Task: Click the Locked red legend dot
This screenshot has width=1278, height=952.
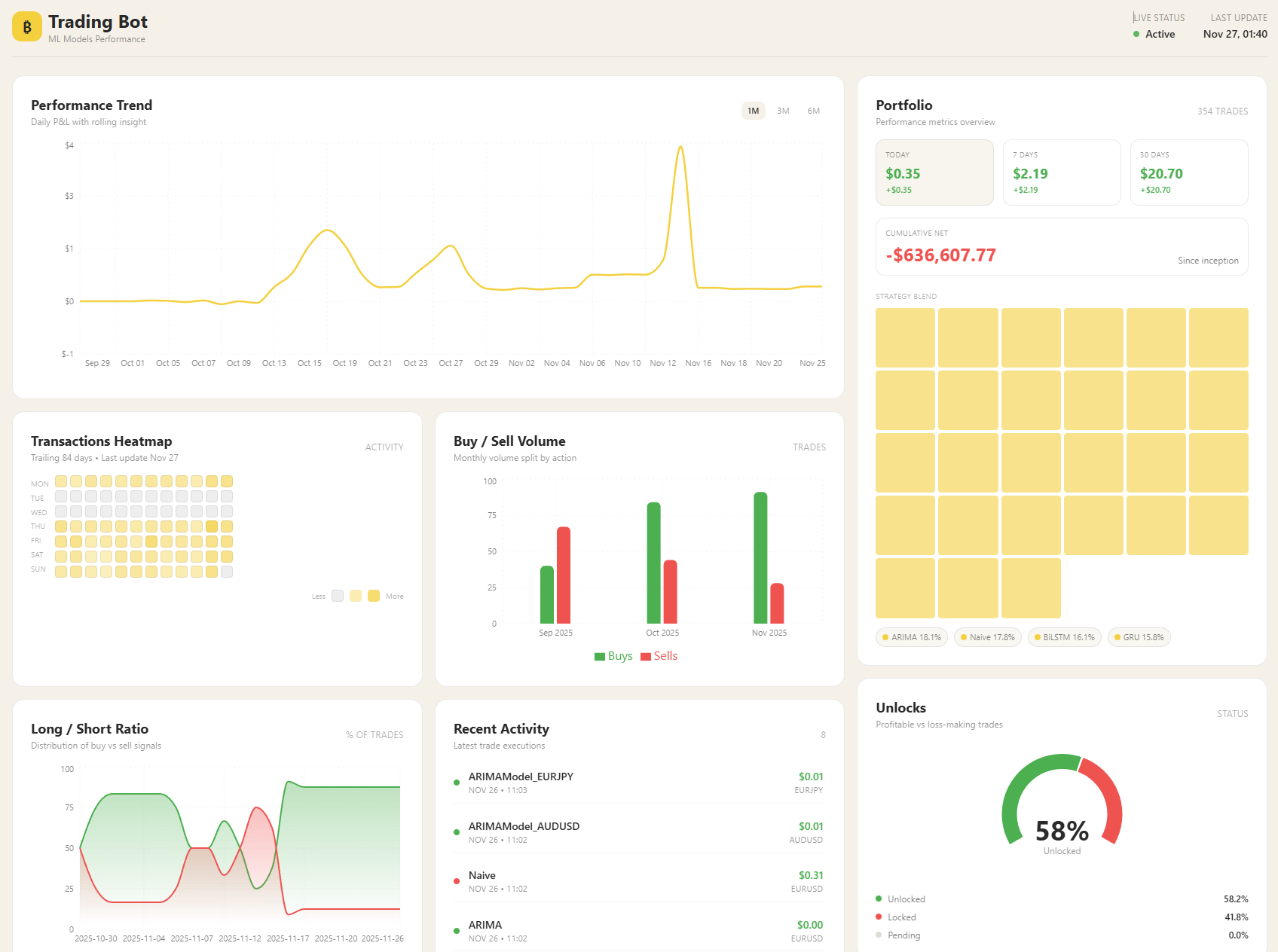Action: [878, 917]
